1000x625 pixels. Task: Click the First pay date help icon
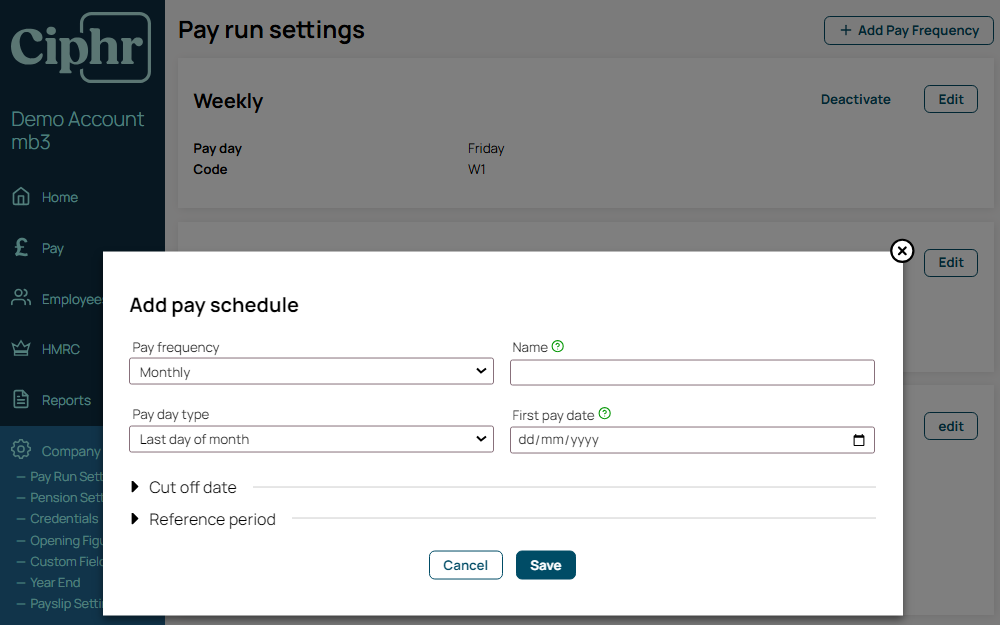(x=604, y=414)
